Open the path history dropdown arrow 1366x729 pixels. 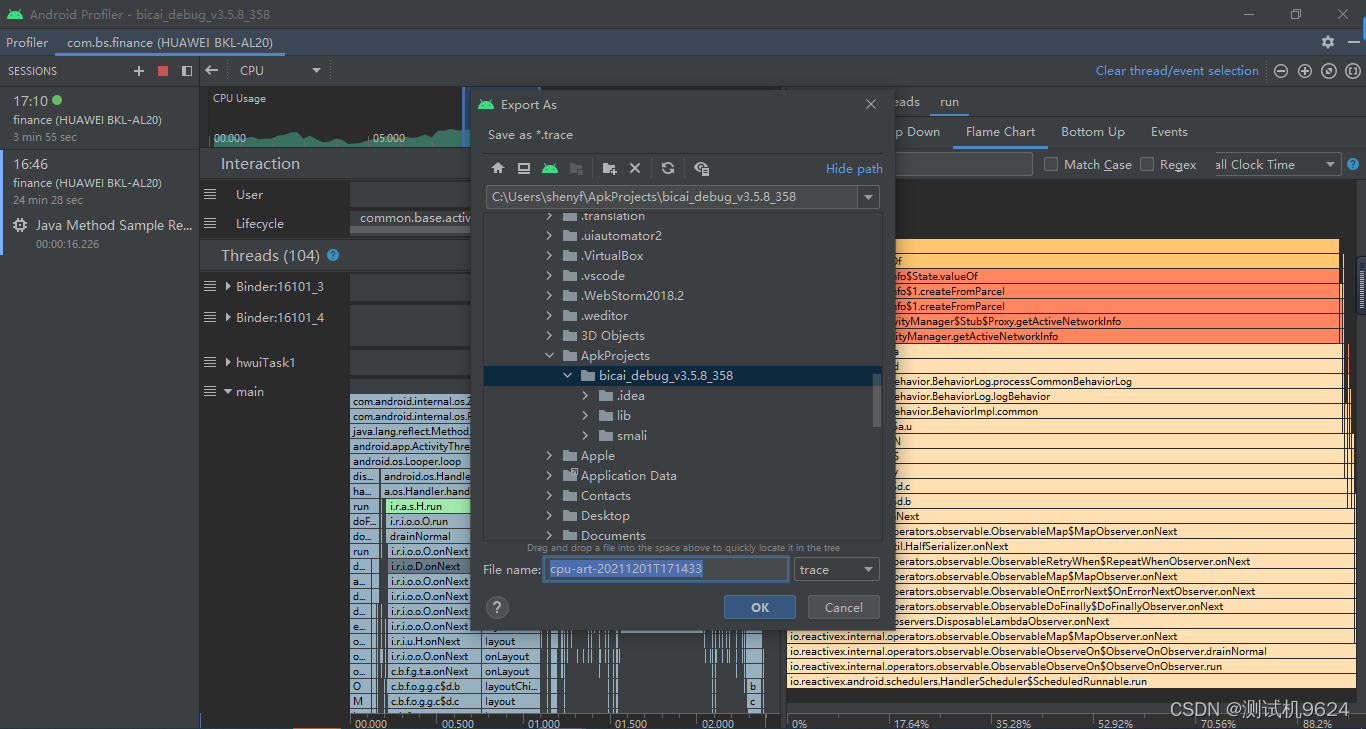coord(868,197)
